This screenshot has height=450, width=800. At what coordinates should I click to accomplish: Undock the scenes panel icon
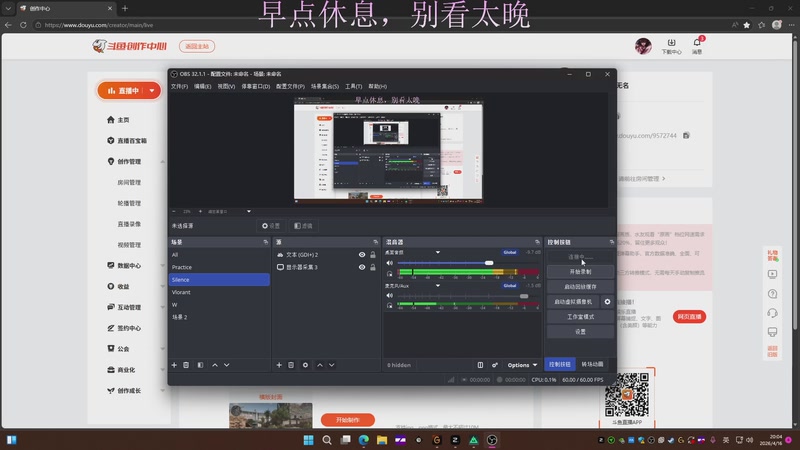point(265,242)
